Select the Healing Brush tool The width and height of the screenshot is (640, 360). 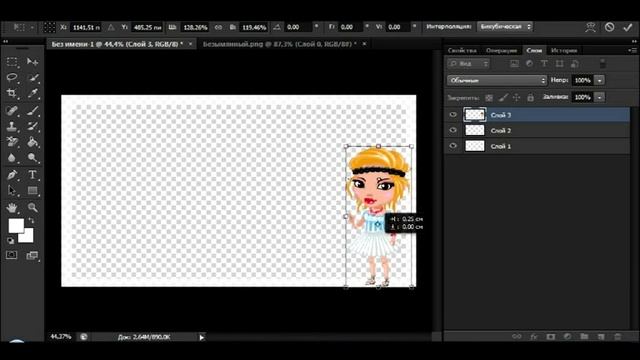[x=12, y=110]
